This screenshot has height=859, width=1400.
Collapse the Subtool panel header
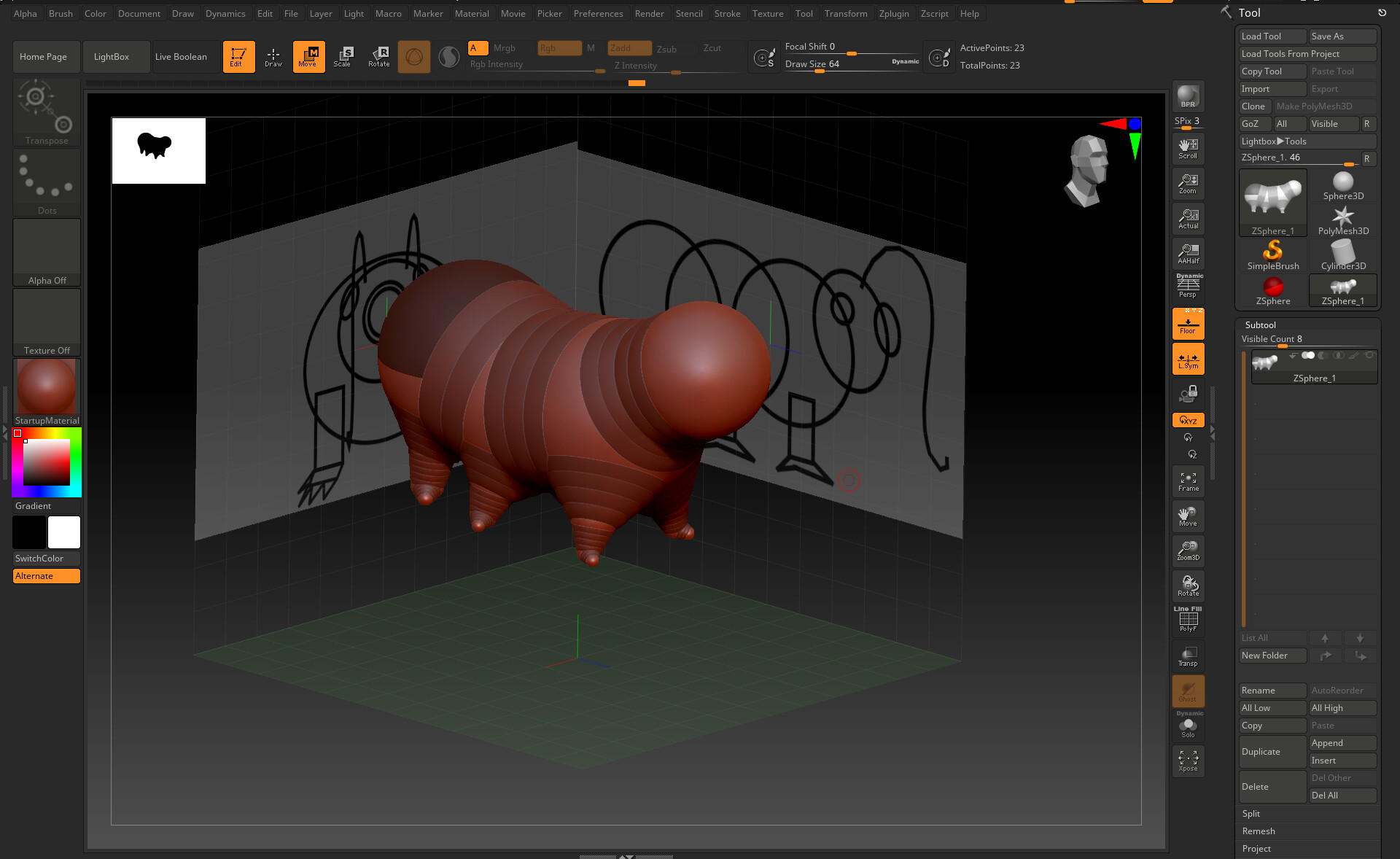[1260, 325]
